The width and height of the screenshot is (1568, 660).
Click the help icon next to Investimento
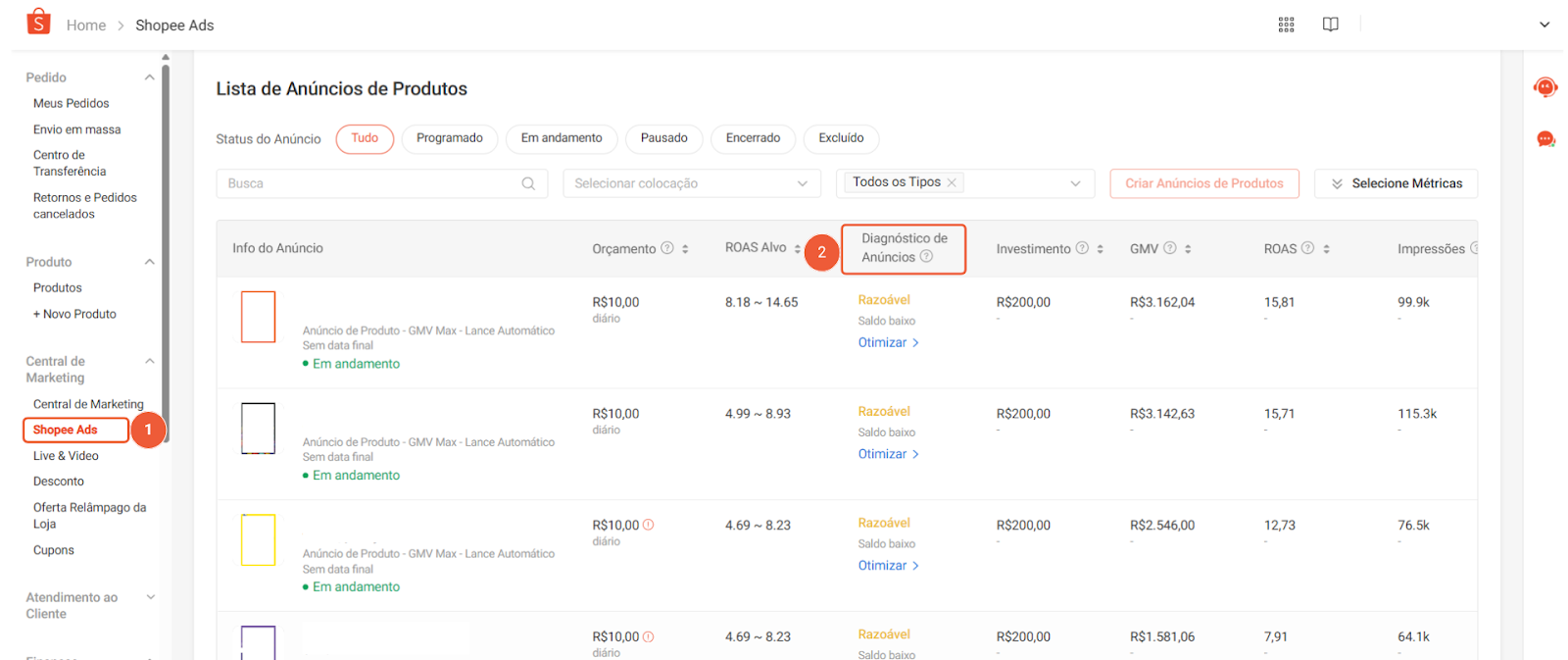point(1082,248)
